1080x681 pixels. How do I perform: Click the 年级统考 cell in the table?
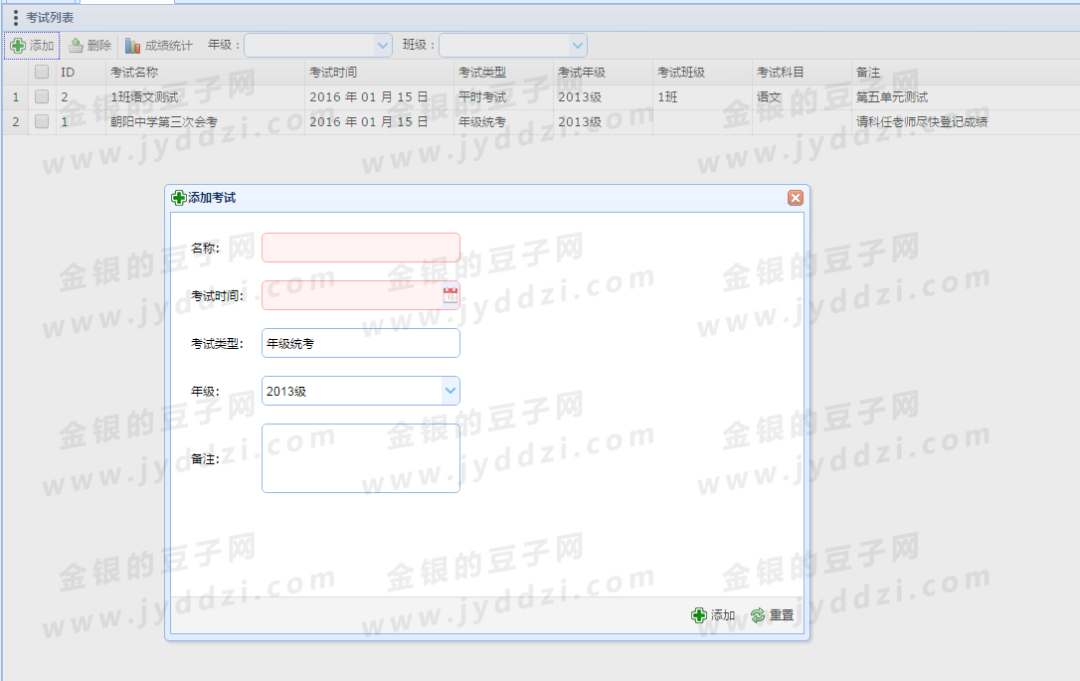pyautogui.click(x=503, y=122)
